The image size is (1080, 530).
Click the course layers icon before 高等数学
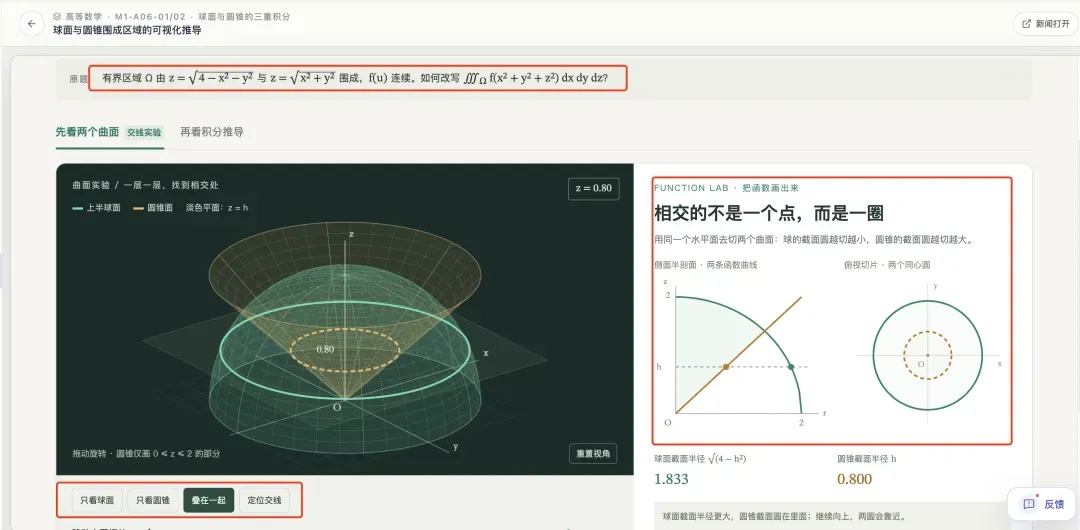57,16
